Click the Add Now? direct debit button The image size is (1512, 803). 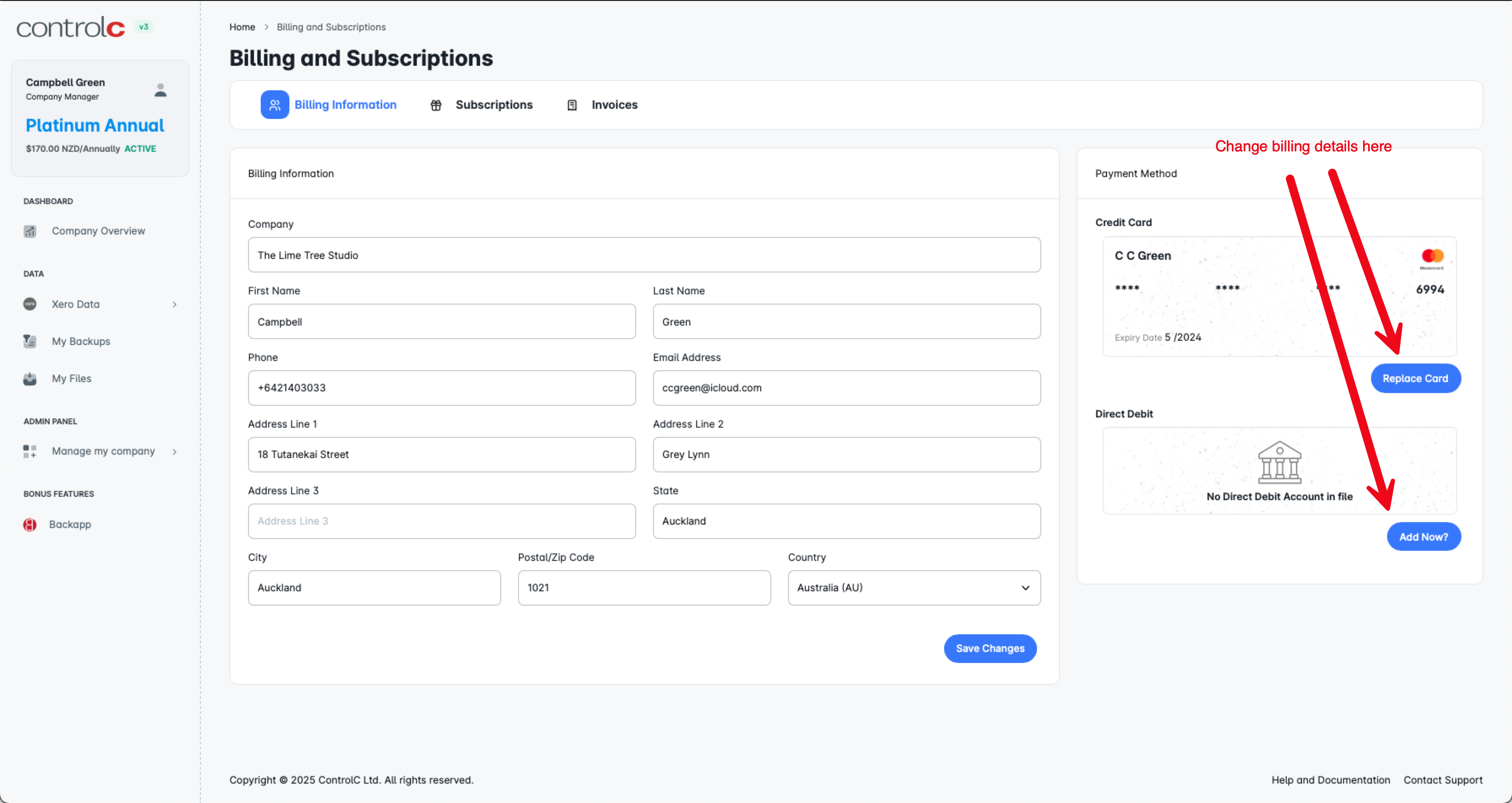click(x=1423, y=536)
